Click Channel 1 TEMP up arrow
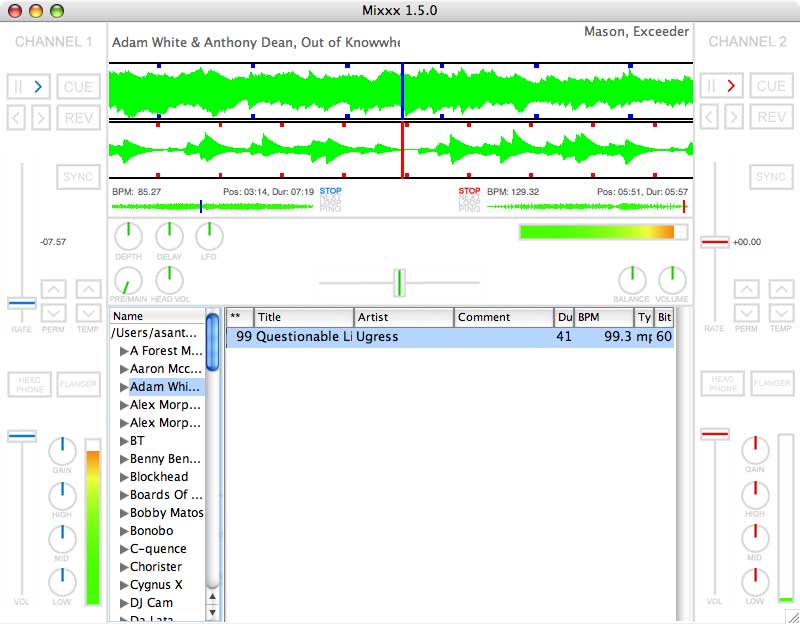This screenshot has width=800, height=624. click(x=88, y=289)
